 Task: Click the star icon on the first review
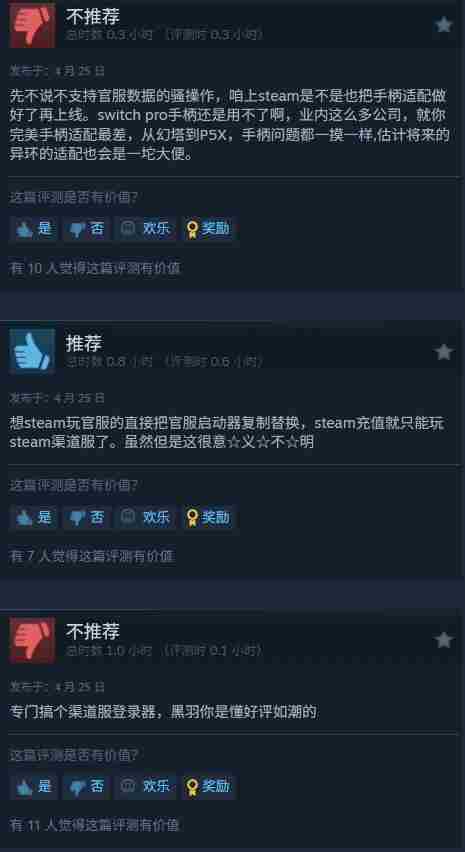pos(444,25)
